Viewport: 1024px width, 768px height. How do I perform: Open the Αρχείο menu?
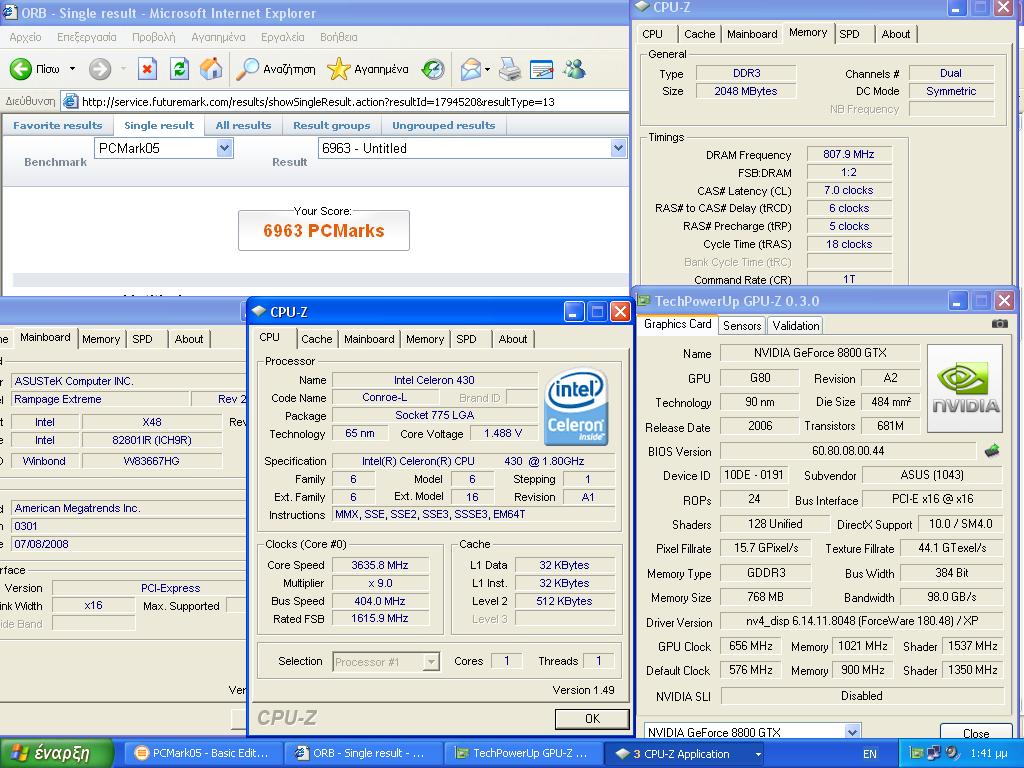(x=25, y=37)
